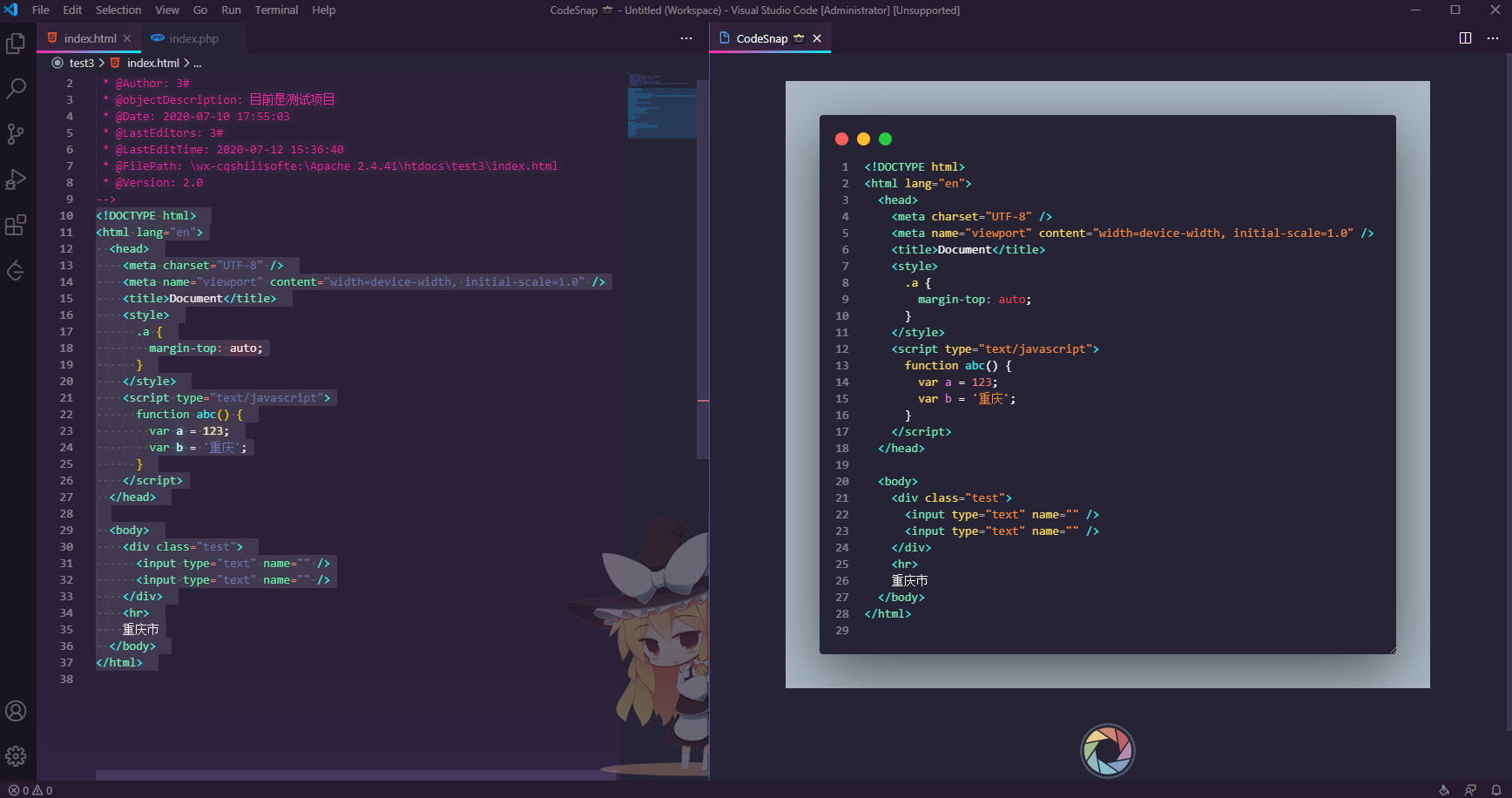Click the VS Code logo icon

tap(11, 10)
